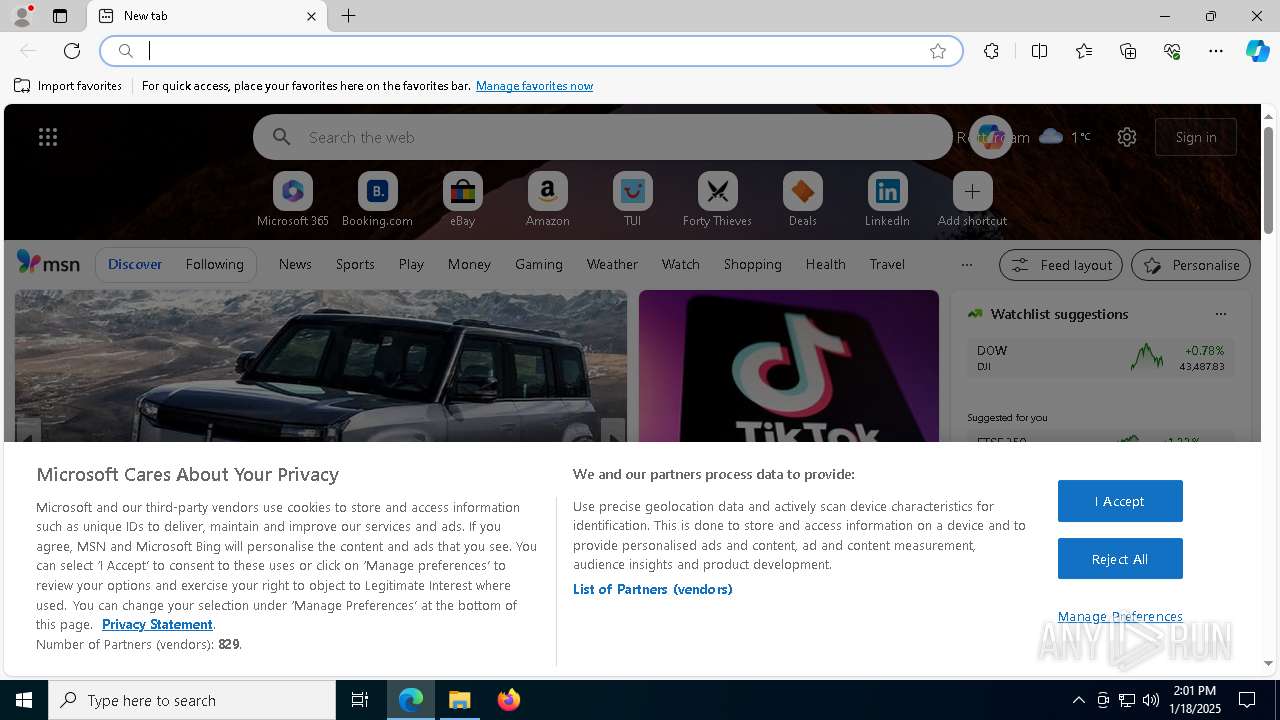1280x720 pixels.
Task: Click Import favorites in favorites bar
Action: (68, 86)
